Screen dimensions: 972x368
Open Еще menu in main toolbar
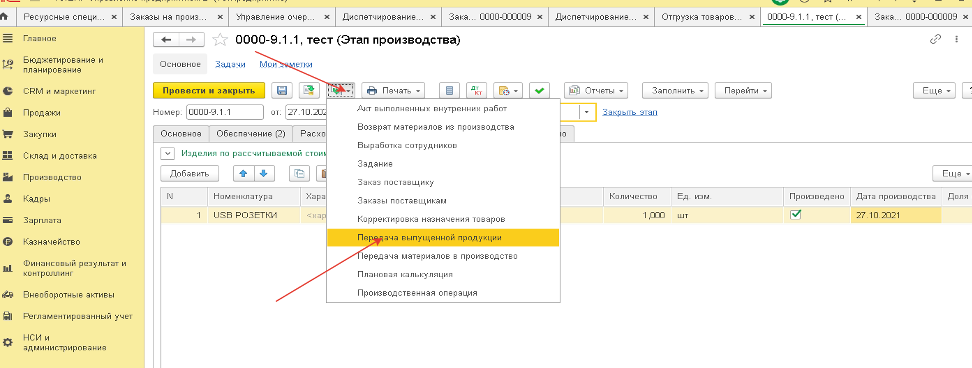(x=935, y=90)
